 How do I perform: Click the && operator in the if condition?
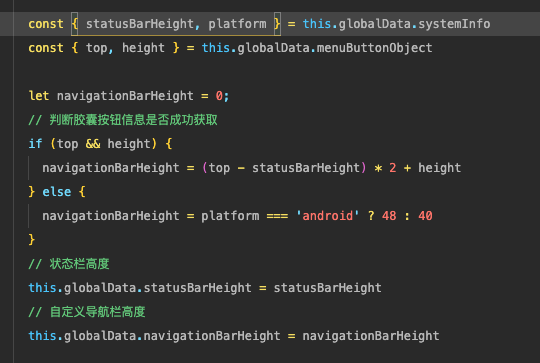(x=93, y=144)
